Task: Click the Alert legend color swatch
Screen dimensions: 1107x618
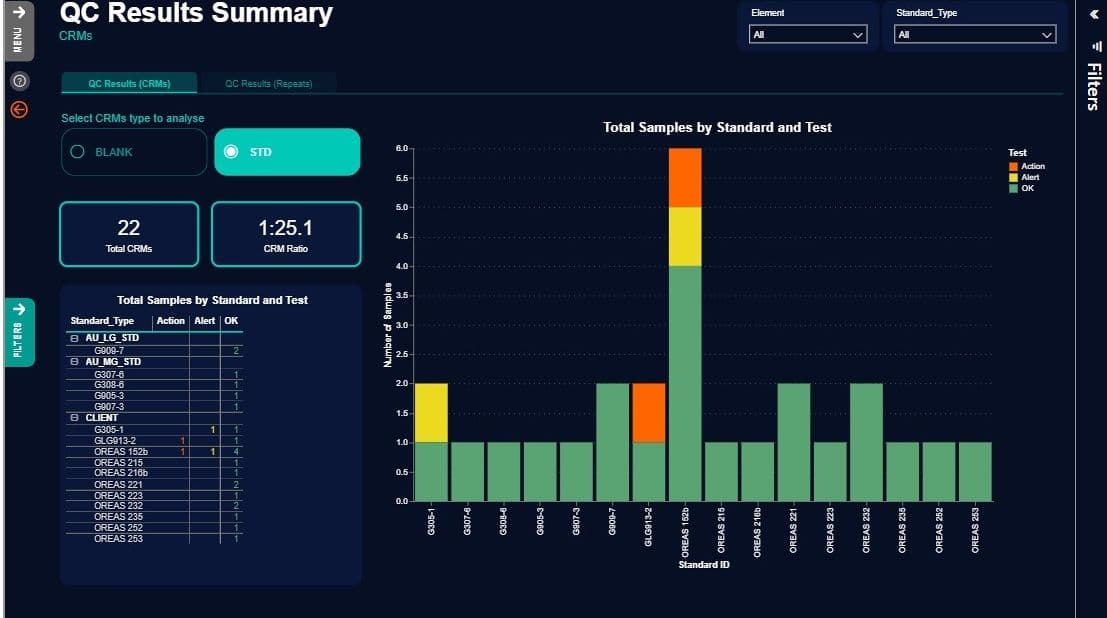Action: 1013,177
